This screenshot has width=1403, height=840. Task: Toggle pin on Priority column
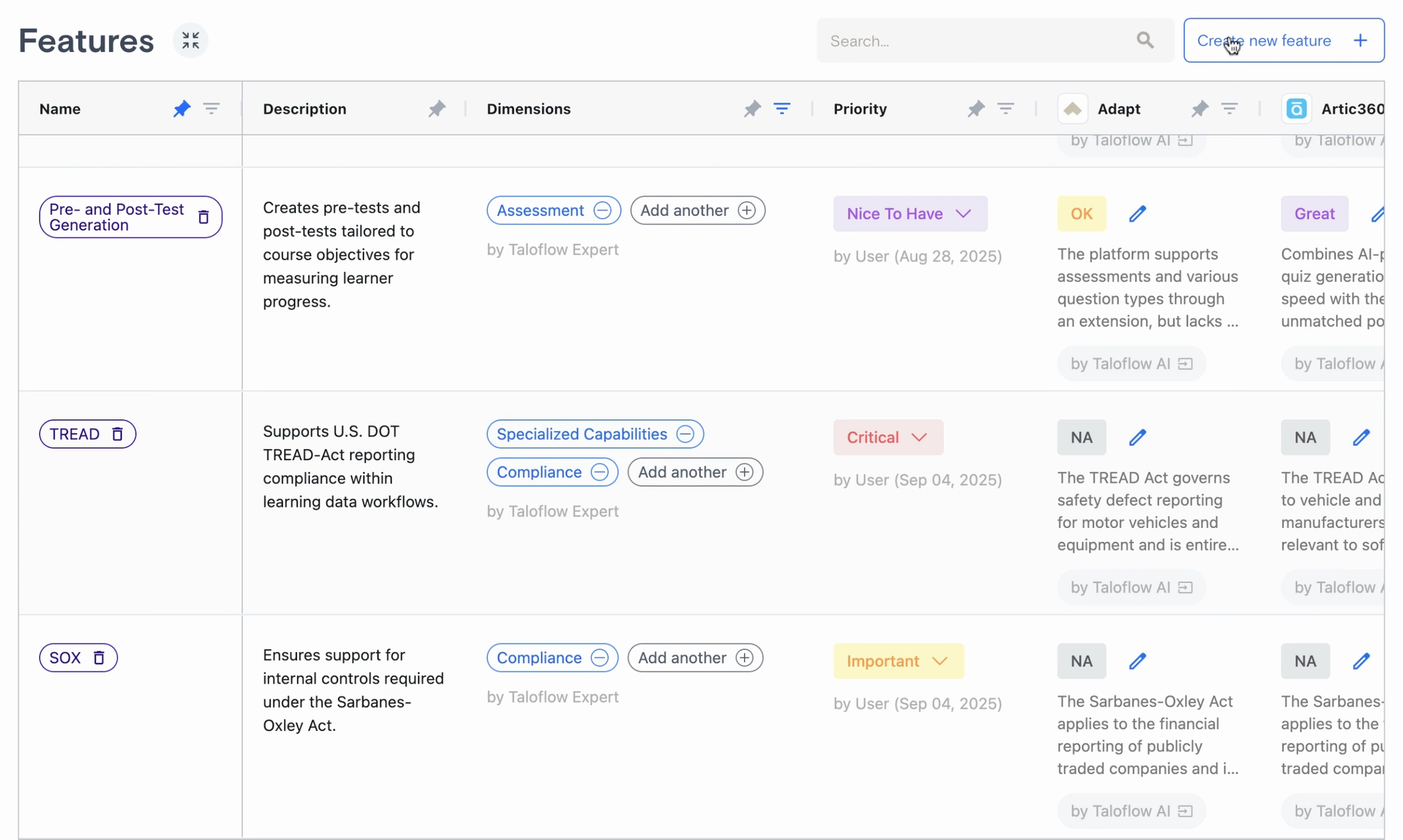(x=976, y=108)
